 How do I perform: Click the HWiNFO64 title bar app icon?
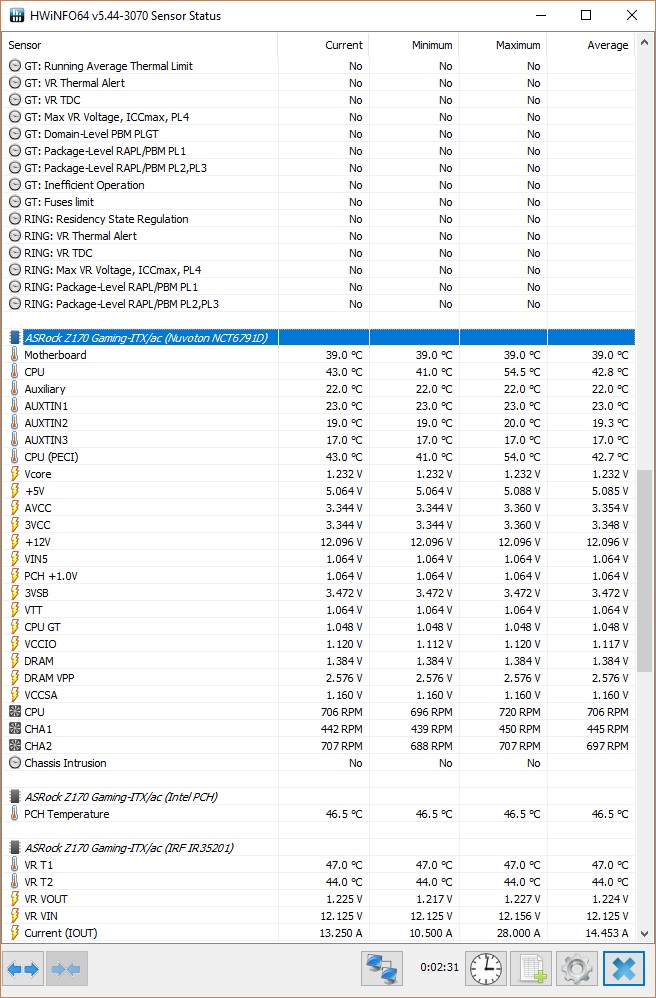[x=17, y=15]
